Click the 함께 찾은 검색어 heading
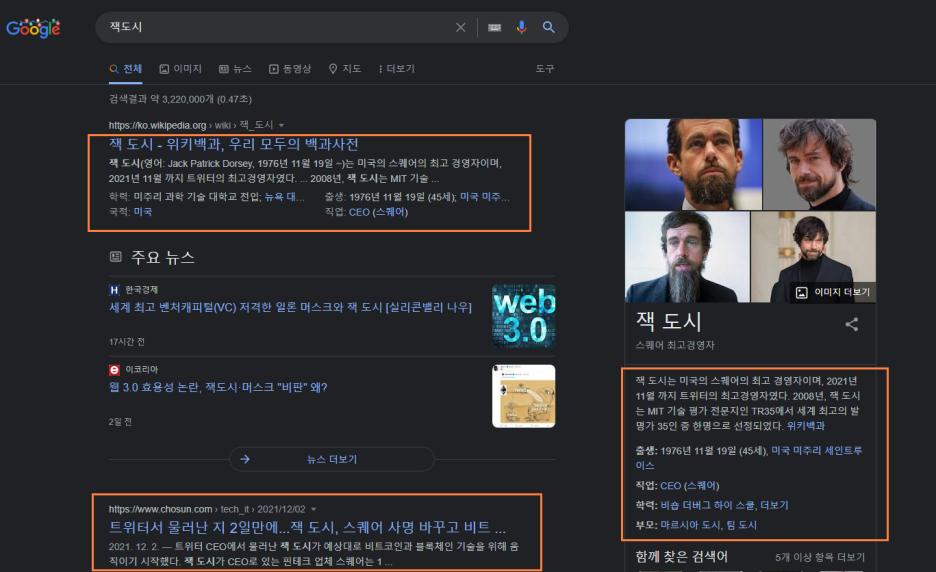The image size is (936, 572). click(681, 557)
